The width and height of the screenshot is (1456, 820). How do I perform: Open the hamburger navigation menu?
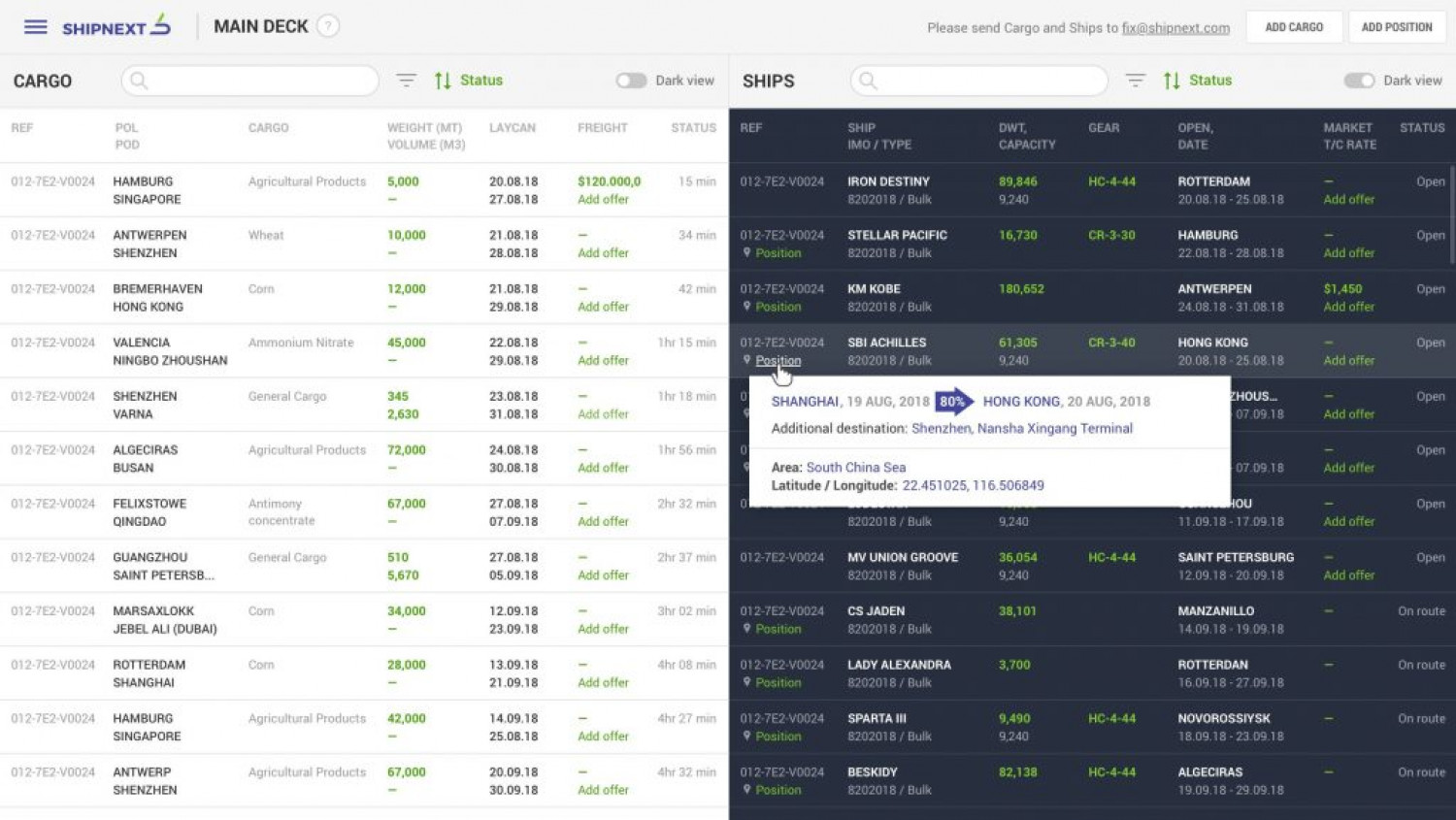(x=36, y=27)
